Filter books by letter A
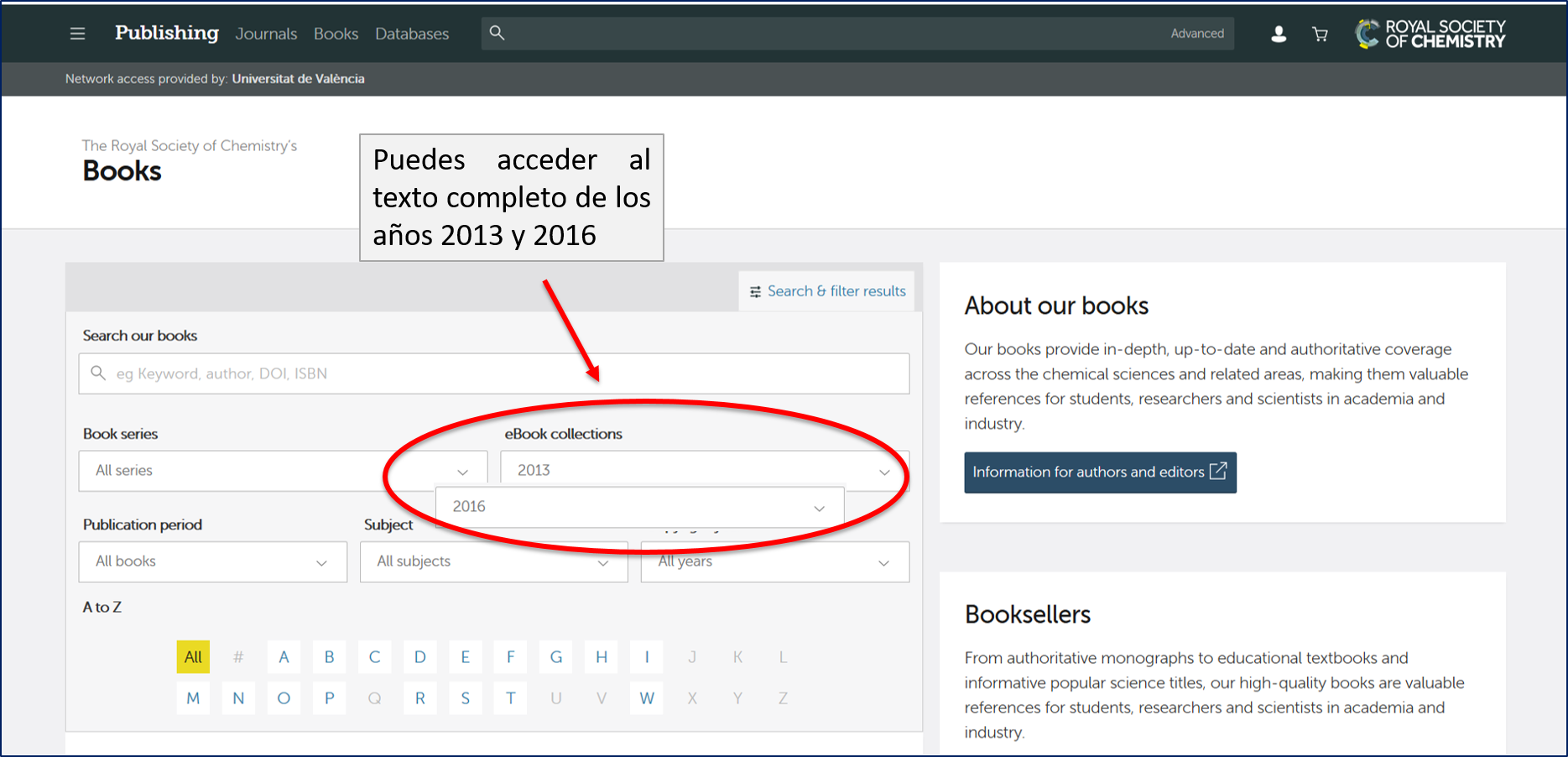Image resolution: width=1568 pixels, height=757 pixels. [284, 657]
